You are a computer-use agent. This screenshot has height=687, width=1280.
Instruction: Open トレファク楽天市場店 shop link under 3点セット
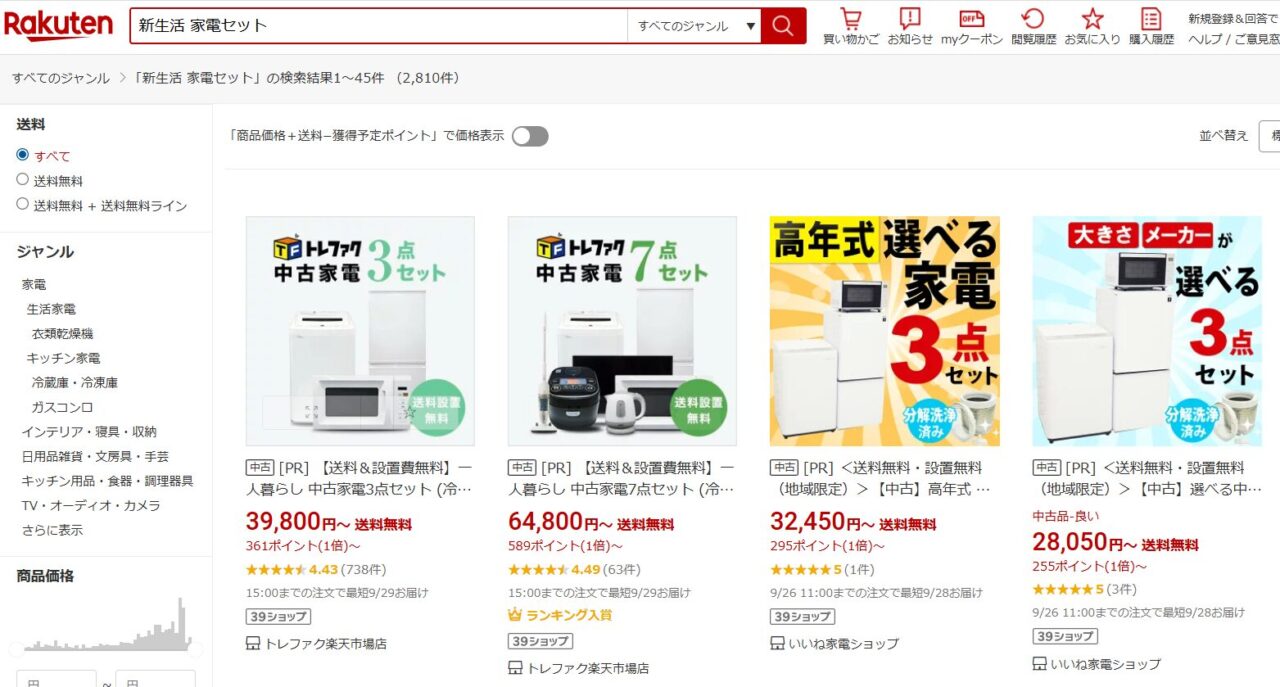click(316, 644)
